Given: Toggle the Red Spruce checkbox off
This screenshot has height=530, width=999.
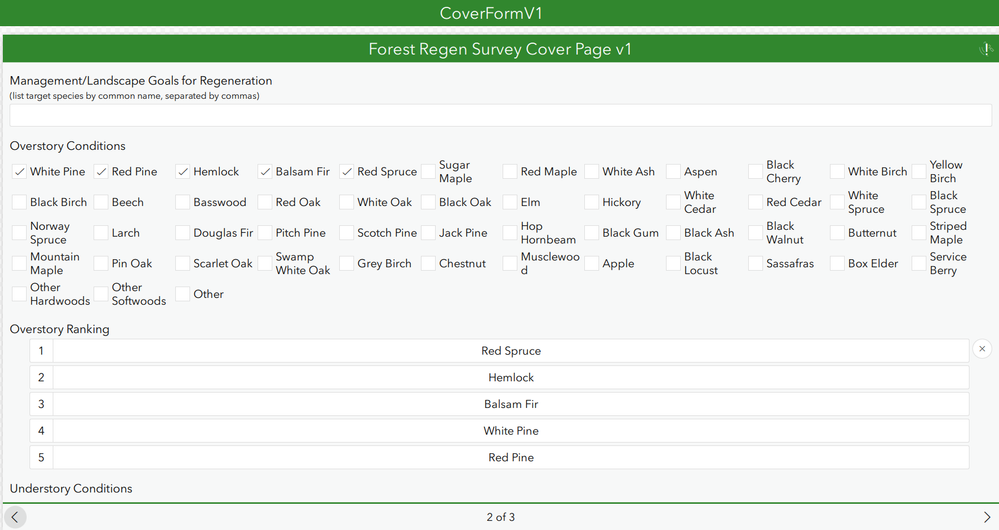Looking at the screenshot, I should pyautogui.click(x=347, y=172).
